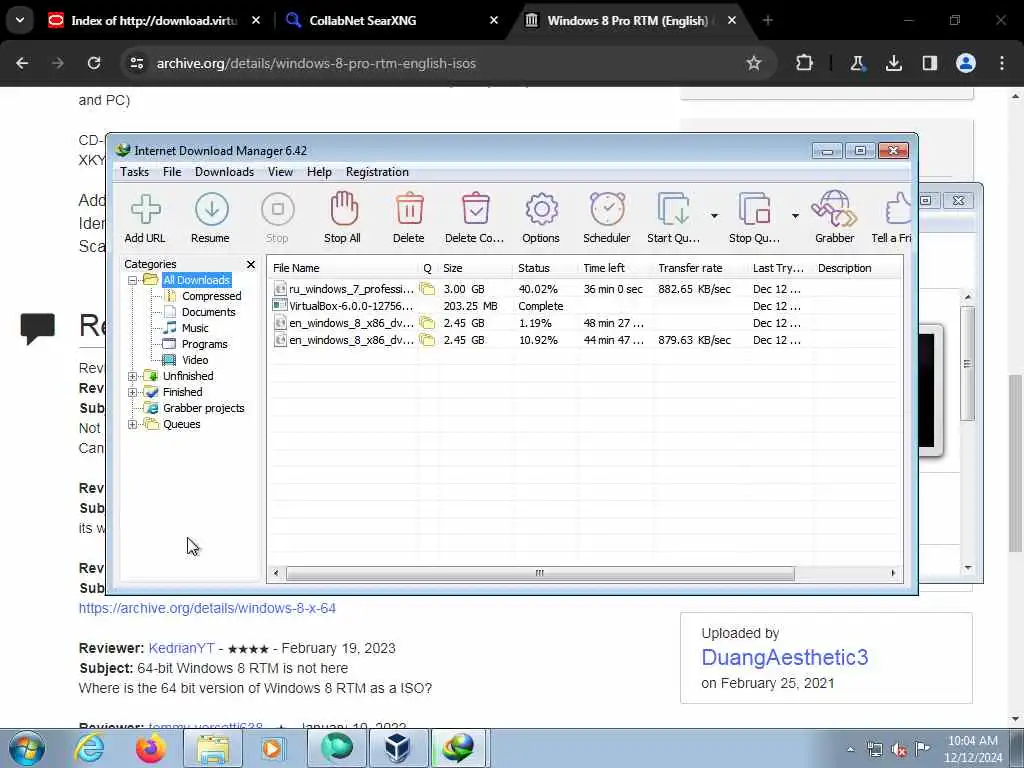The height and width of the screenshot is (768, 1024).
Task: Open the File menu
Action: point(172,172)
